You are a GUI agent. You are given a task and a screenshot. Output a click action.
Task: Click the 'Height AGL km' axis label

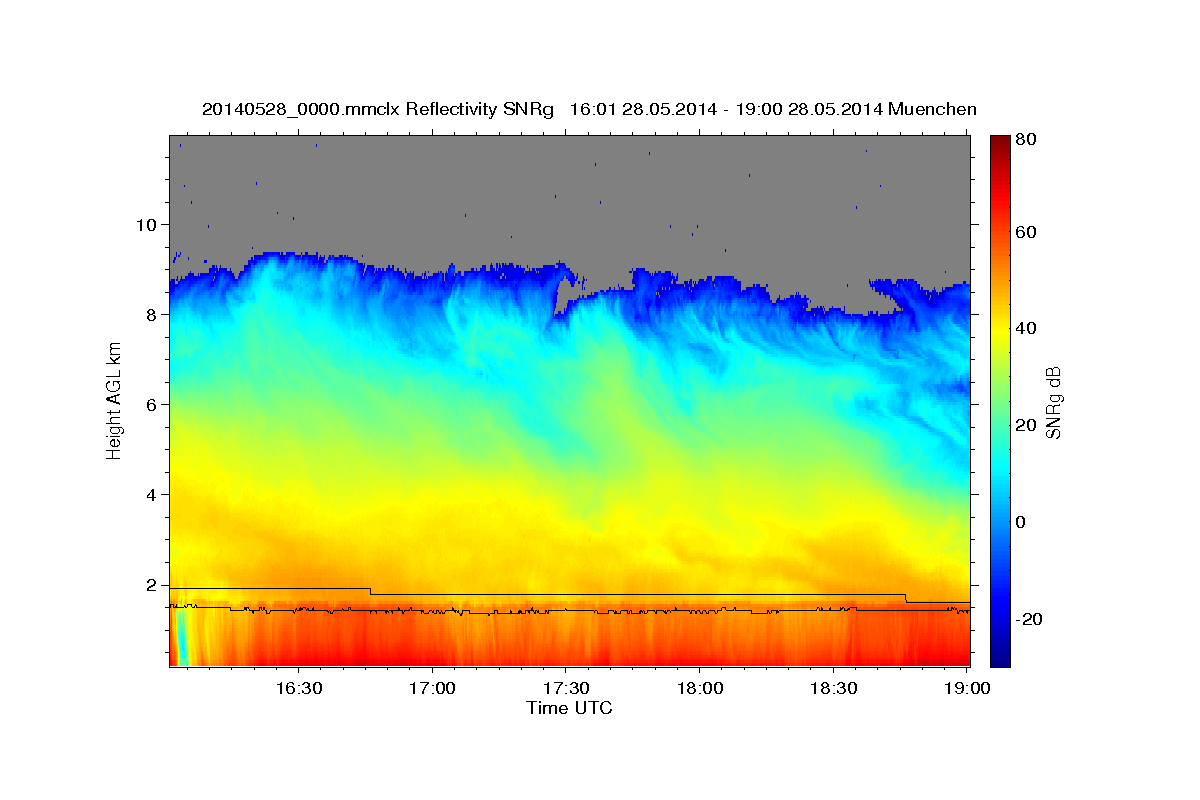(x=114, y=400)
